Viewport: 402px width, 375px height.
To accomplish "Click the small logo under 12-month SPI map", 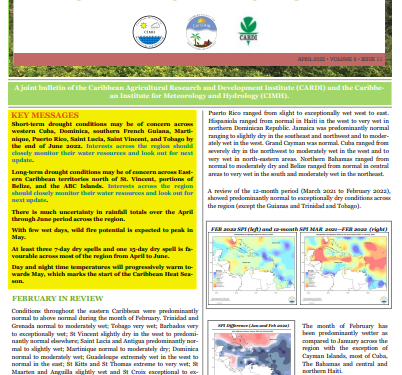I will tap(384, 299).
